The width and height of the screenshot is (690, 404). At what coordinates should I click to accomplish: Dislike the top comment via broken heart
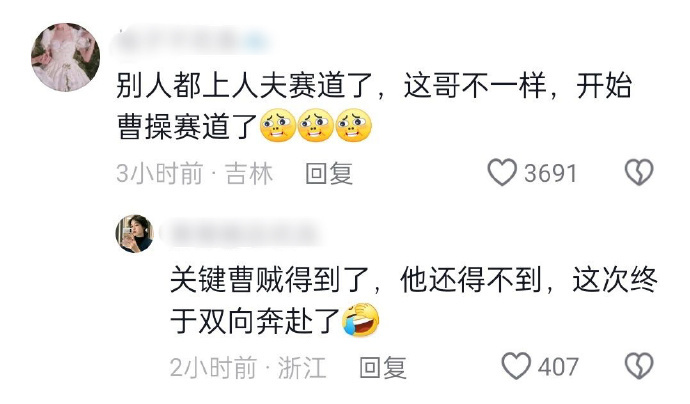tap(639, 172)
